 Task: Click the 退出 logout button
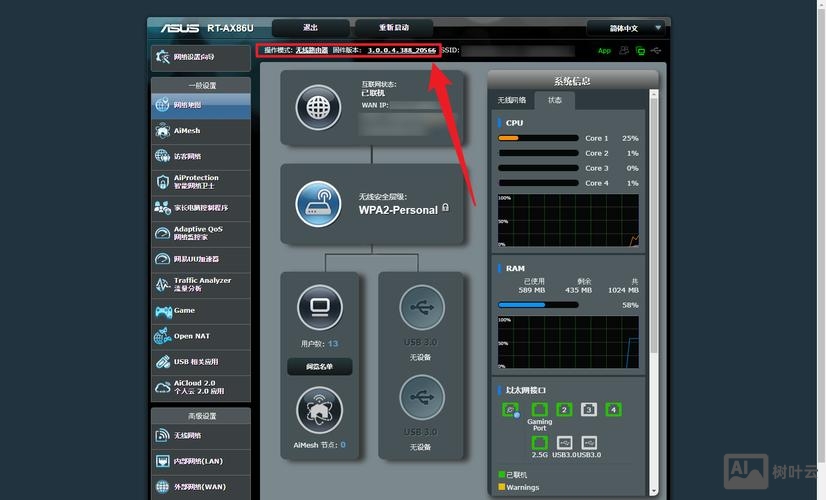[x=310, y=28]
